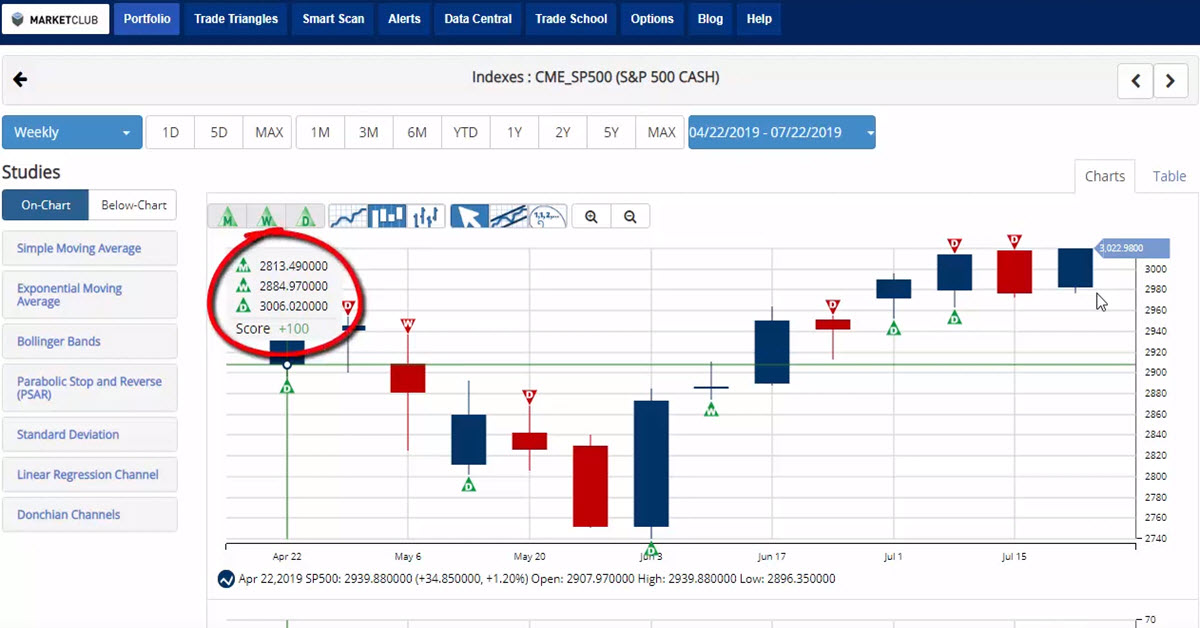Select the Daily trade triangle icon
Viewport: 1200px width, 628px height.
click(305, 216)
